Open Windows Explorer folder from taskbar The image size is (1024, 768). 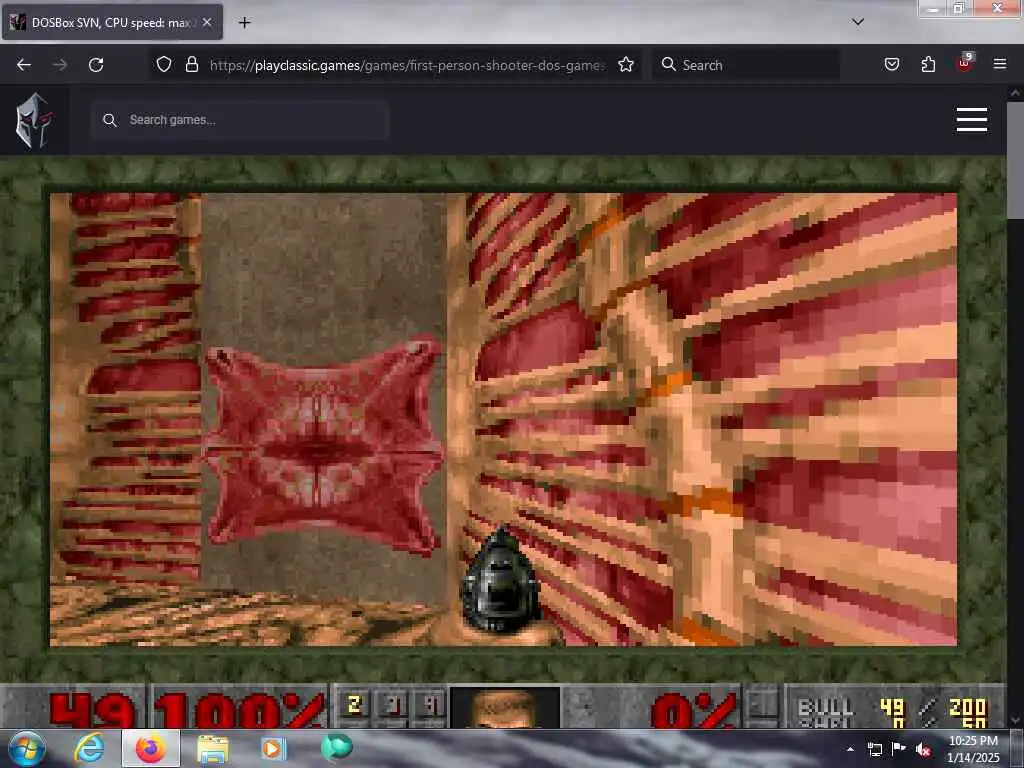(x=213, y=750)
